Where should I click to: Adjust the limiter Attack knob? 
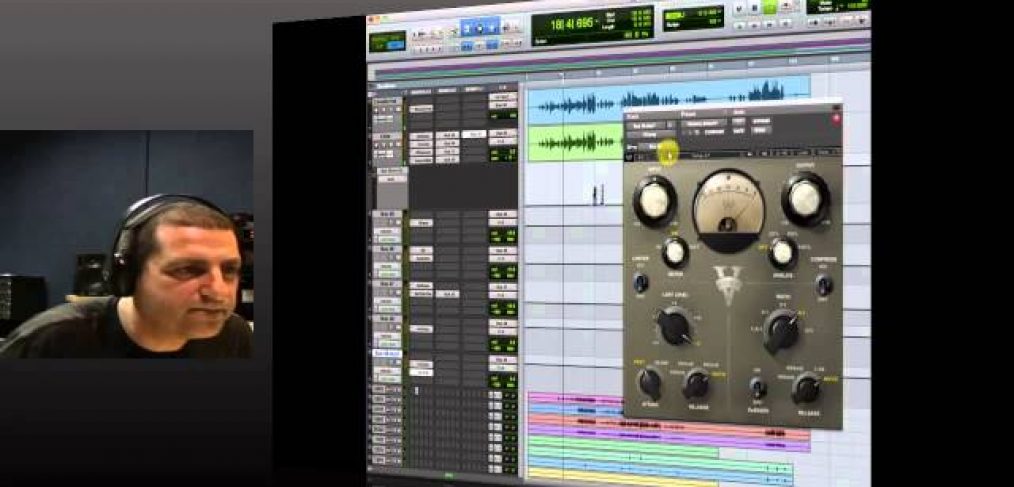[x=650, y=383]
